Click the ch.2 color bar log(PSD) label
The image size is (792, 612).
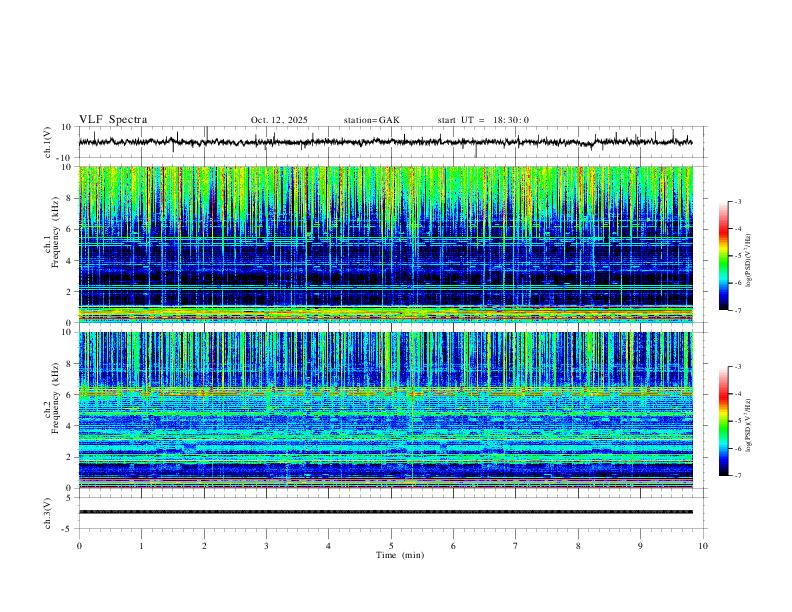pos(749,425)
